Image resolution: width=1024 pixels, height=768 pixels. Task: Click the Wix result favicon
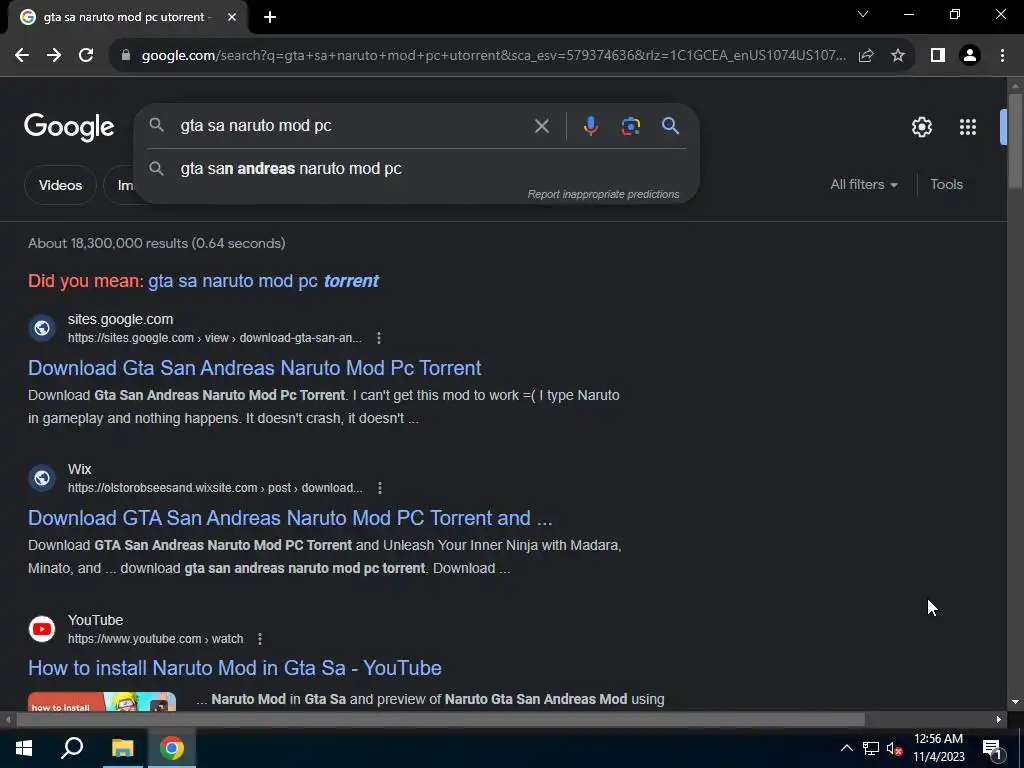click(42, 478)
